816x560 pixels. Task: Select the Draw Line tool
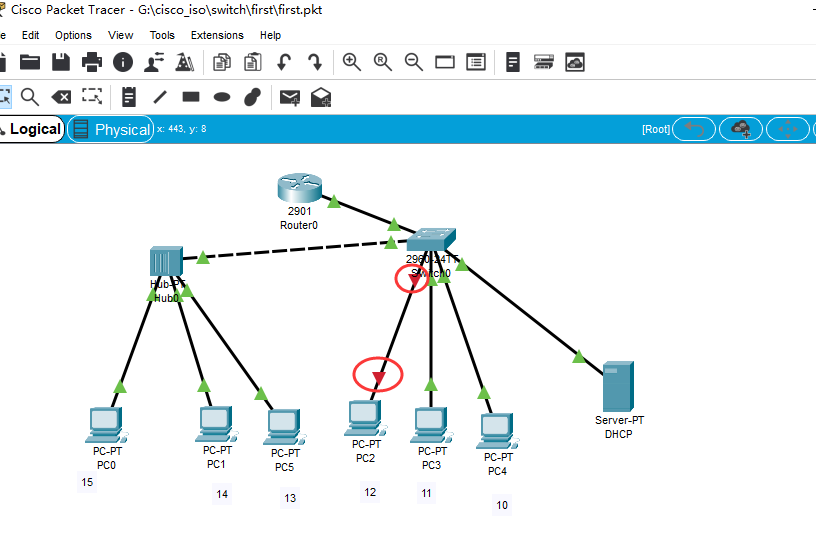160,97
